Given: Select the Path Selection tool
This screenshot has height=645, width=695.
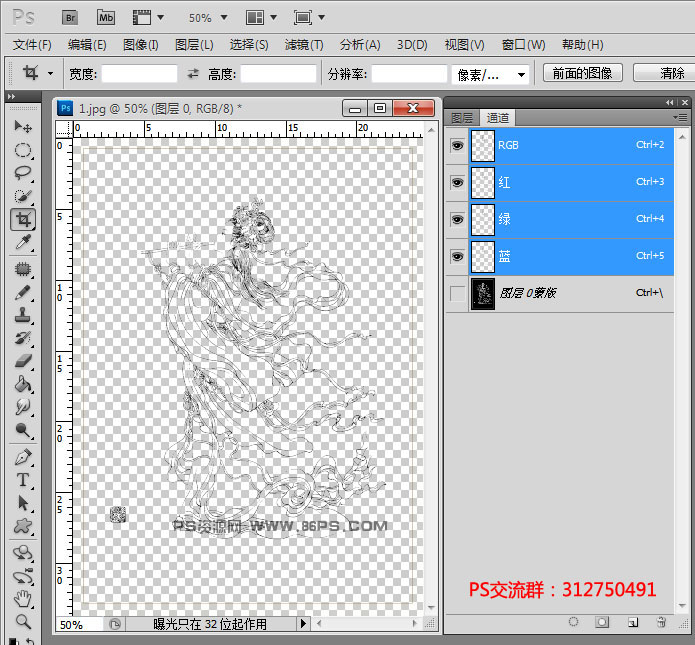Looking at the screenshot, I should [23, 503].
